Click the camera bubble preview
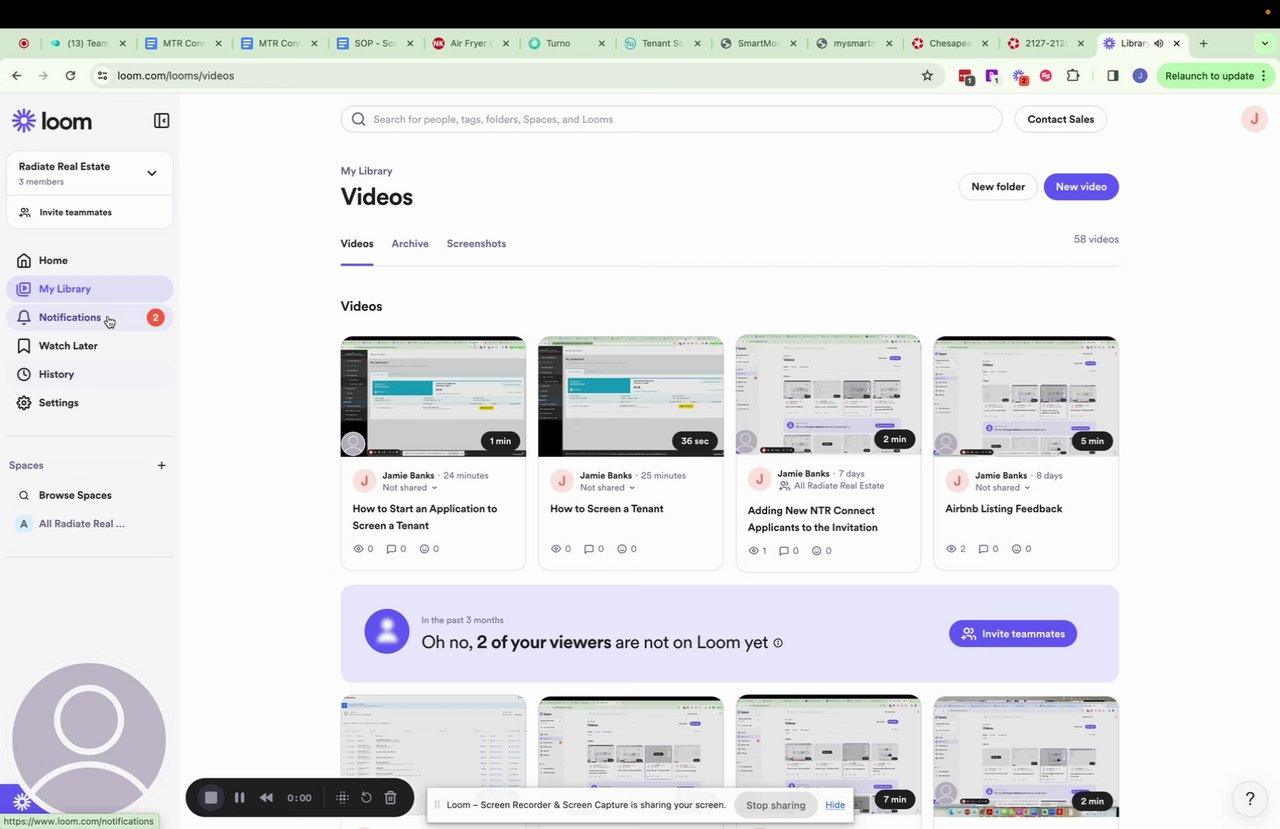Viewport: 1280px width, 829px height. [89, 740]
